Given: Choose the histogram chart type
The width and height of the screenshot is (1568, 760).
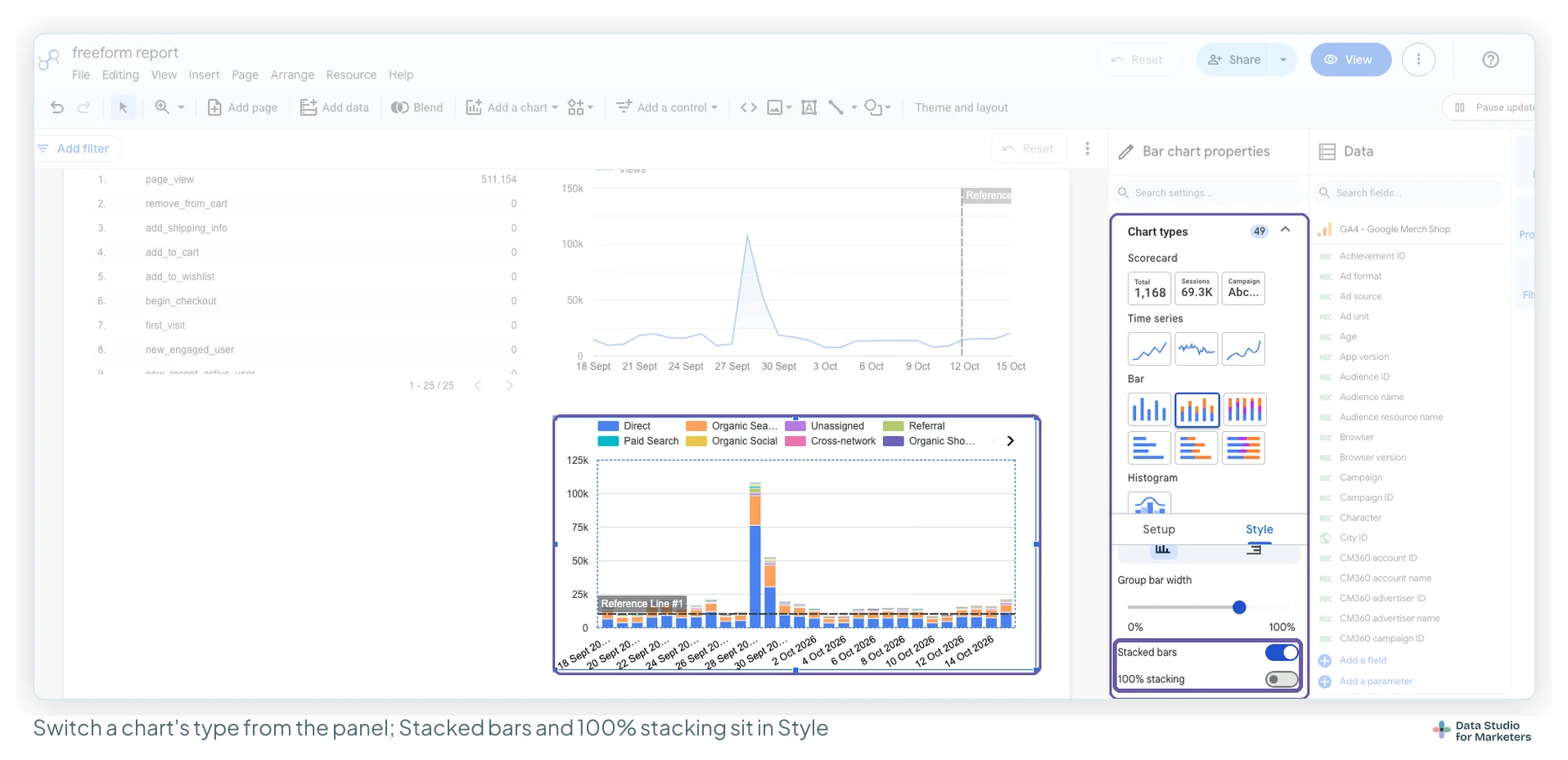Looking at the screenshot, I should 1149,502.
